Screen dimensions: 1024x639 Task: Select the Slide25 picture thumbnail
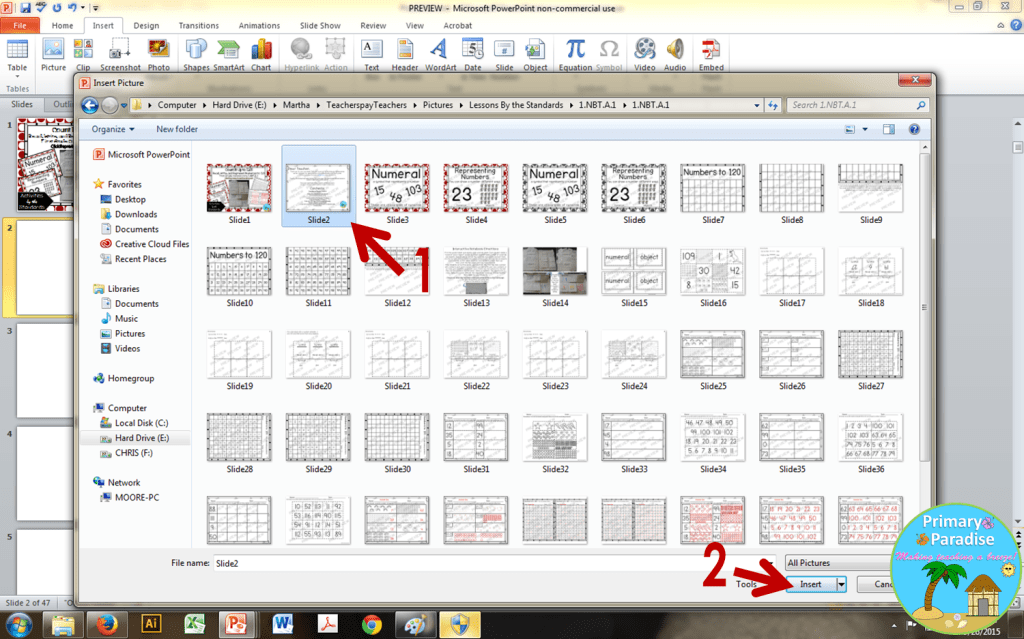click(x=713, y=359)
